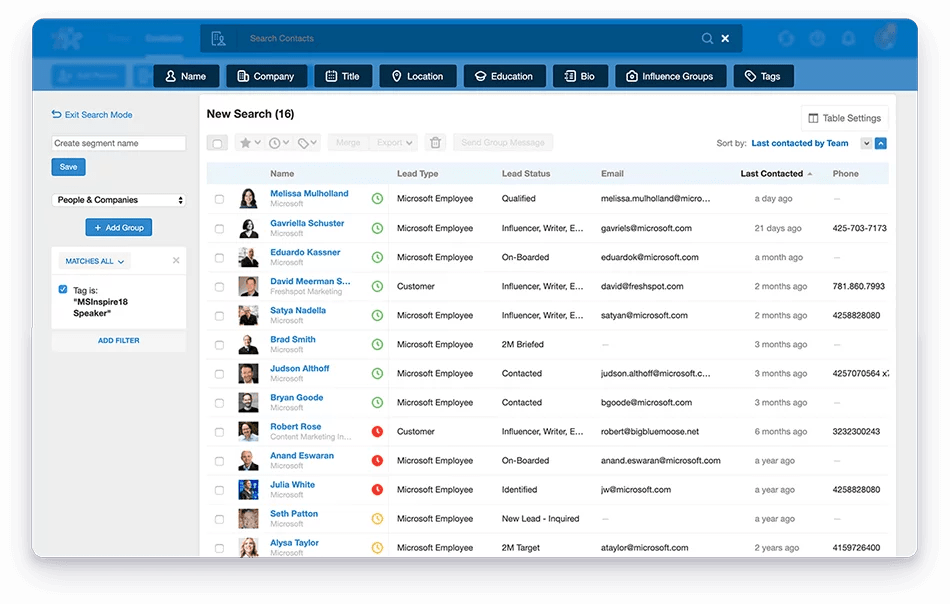Image resolution: width=950 pixels, height=604 pixels.
Task: Open the People & Companies dropdown
Action: [x=118, y=200]
